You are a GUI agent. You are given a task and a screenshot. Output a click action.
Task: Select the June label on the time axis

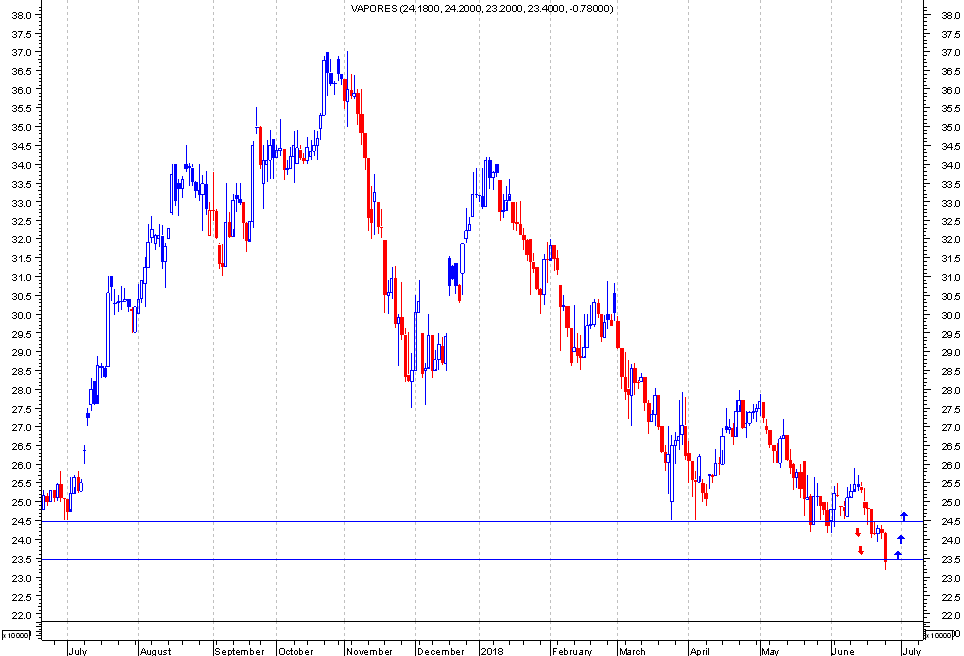pos(843,651)
